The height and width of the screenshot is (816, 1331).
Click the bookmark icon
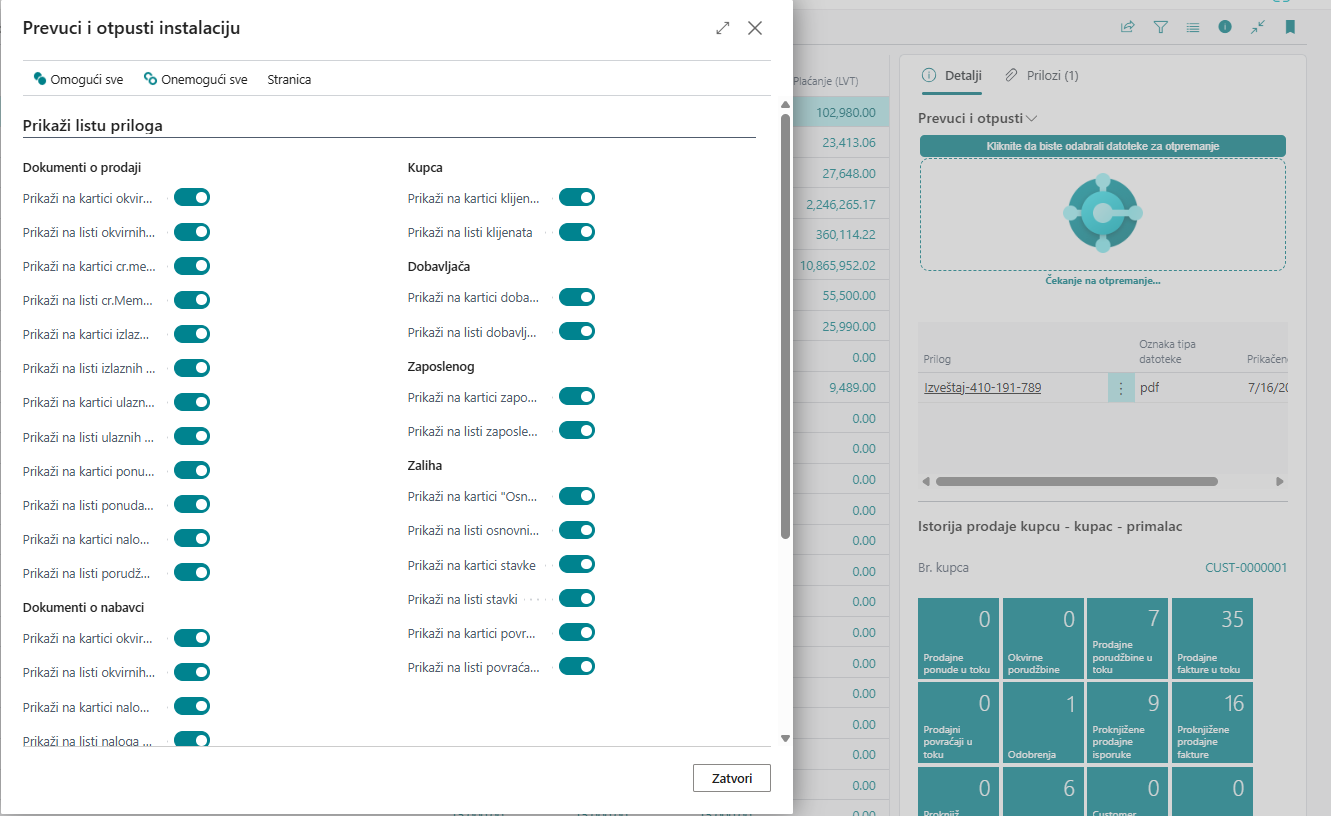(x=1290, y=27)
